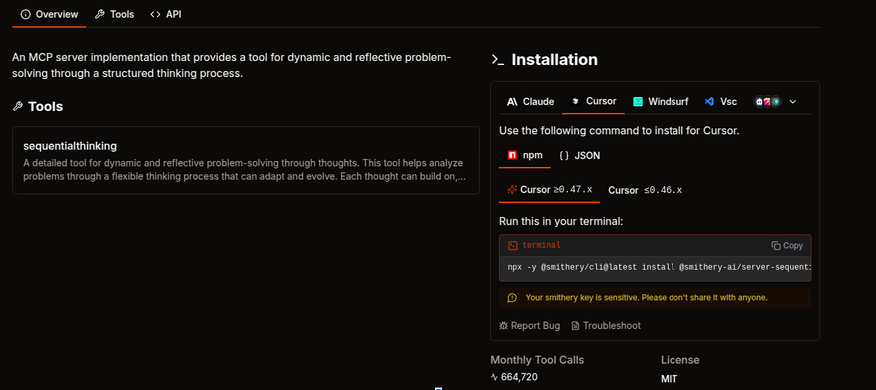Choose the Cursor ≥0.47.x version tab

pos(549,190)
